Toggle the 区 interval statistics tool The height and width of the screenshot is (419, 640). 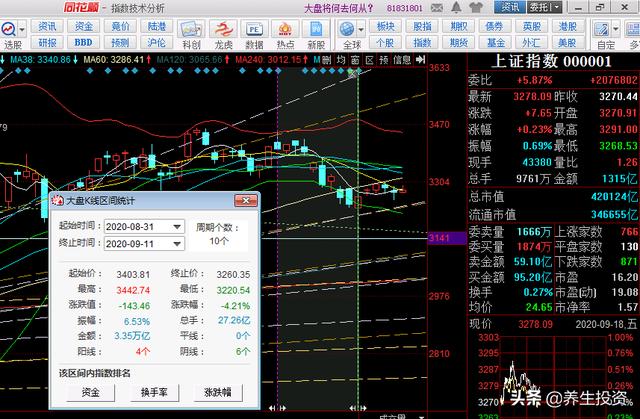point(369,60)
